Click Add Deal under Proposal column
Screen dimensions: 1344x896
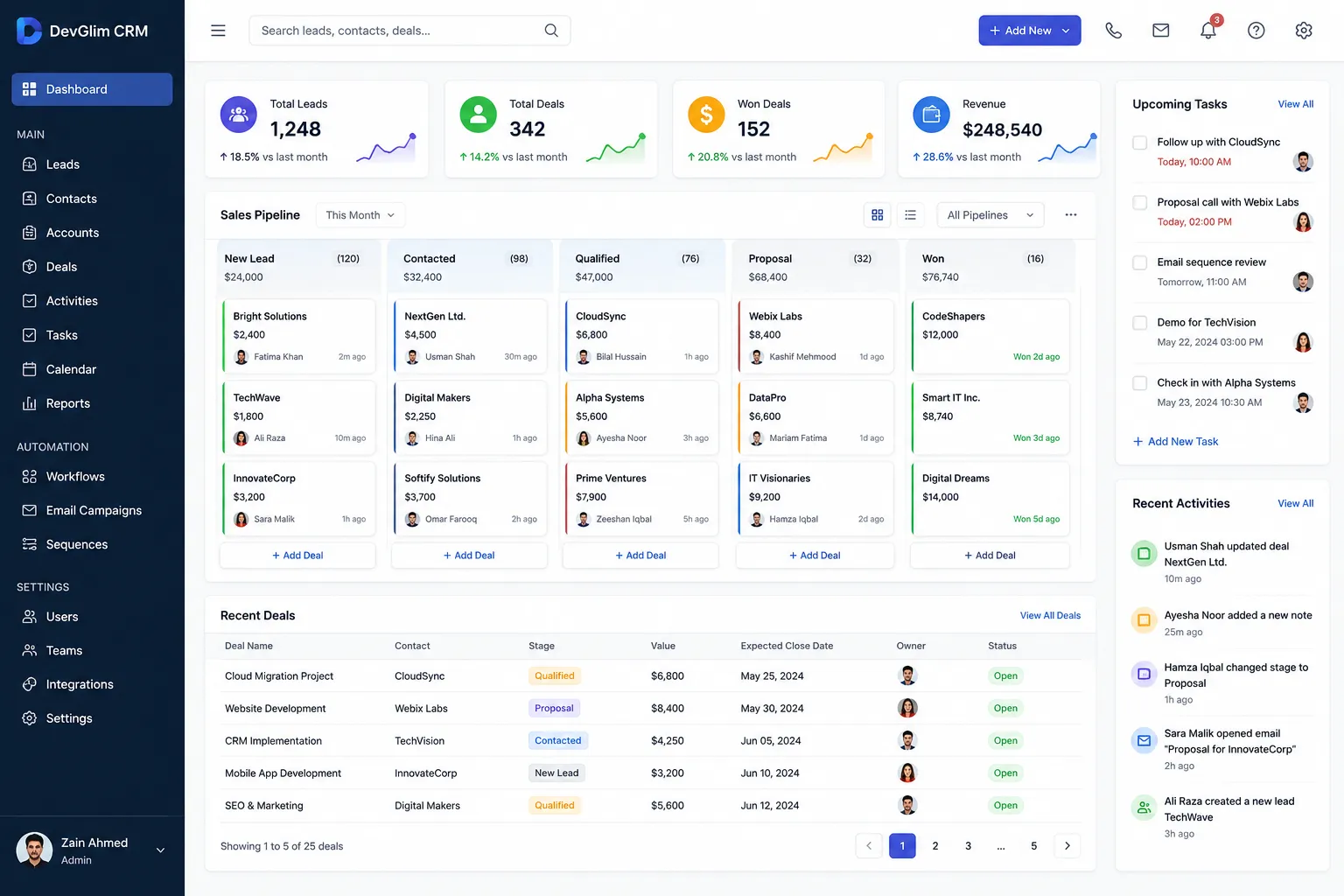coord(815,556)
